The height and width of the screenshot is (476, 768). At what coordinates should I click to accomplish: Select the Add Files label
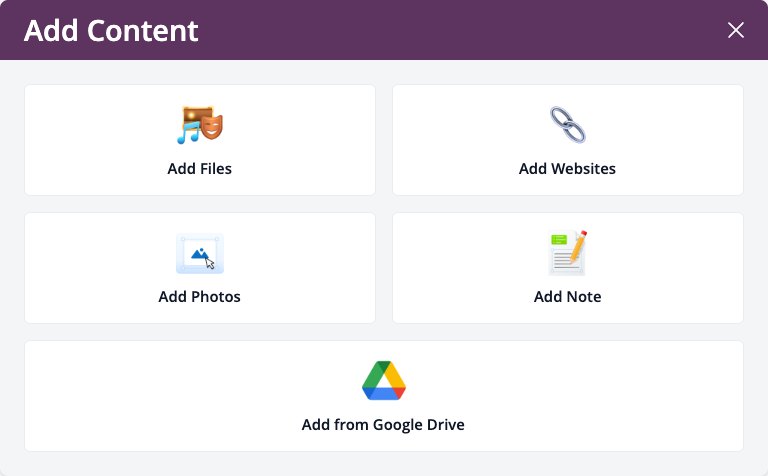[200, 168]
